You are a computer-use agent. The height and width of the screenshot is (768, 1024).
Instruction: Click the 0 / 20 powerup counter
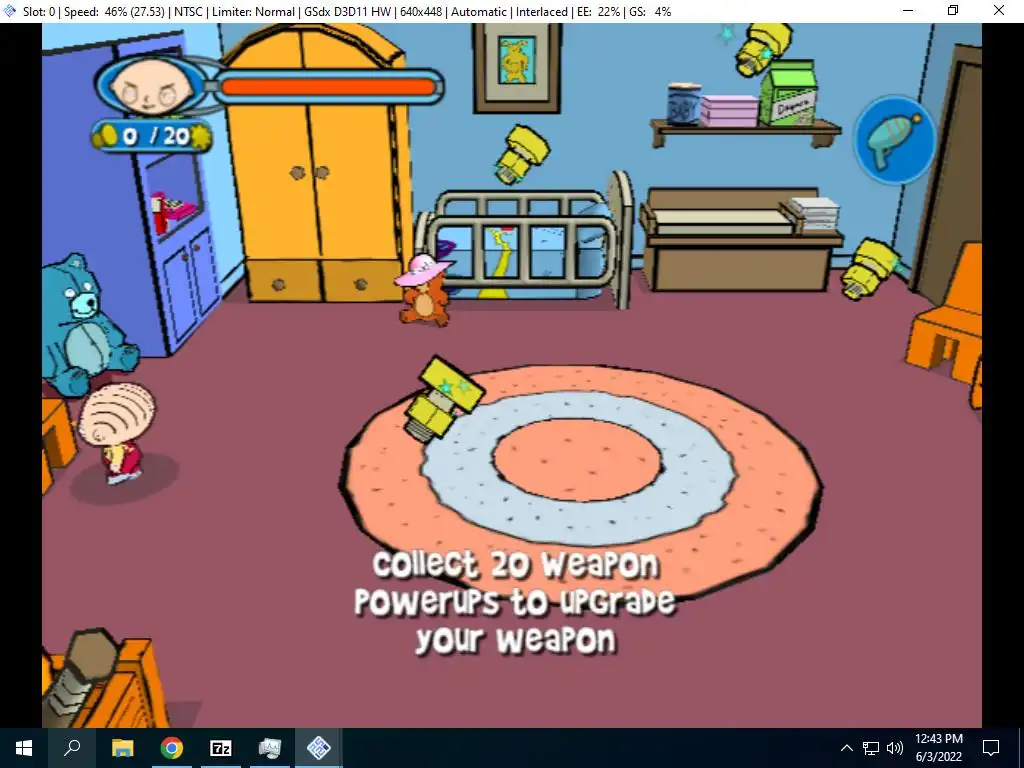click(x=152, y=136)
